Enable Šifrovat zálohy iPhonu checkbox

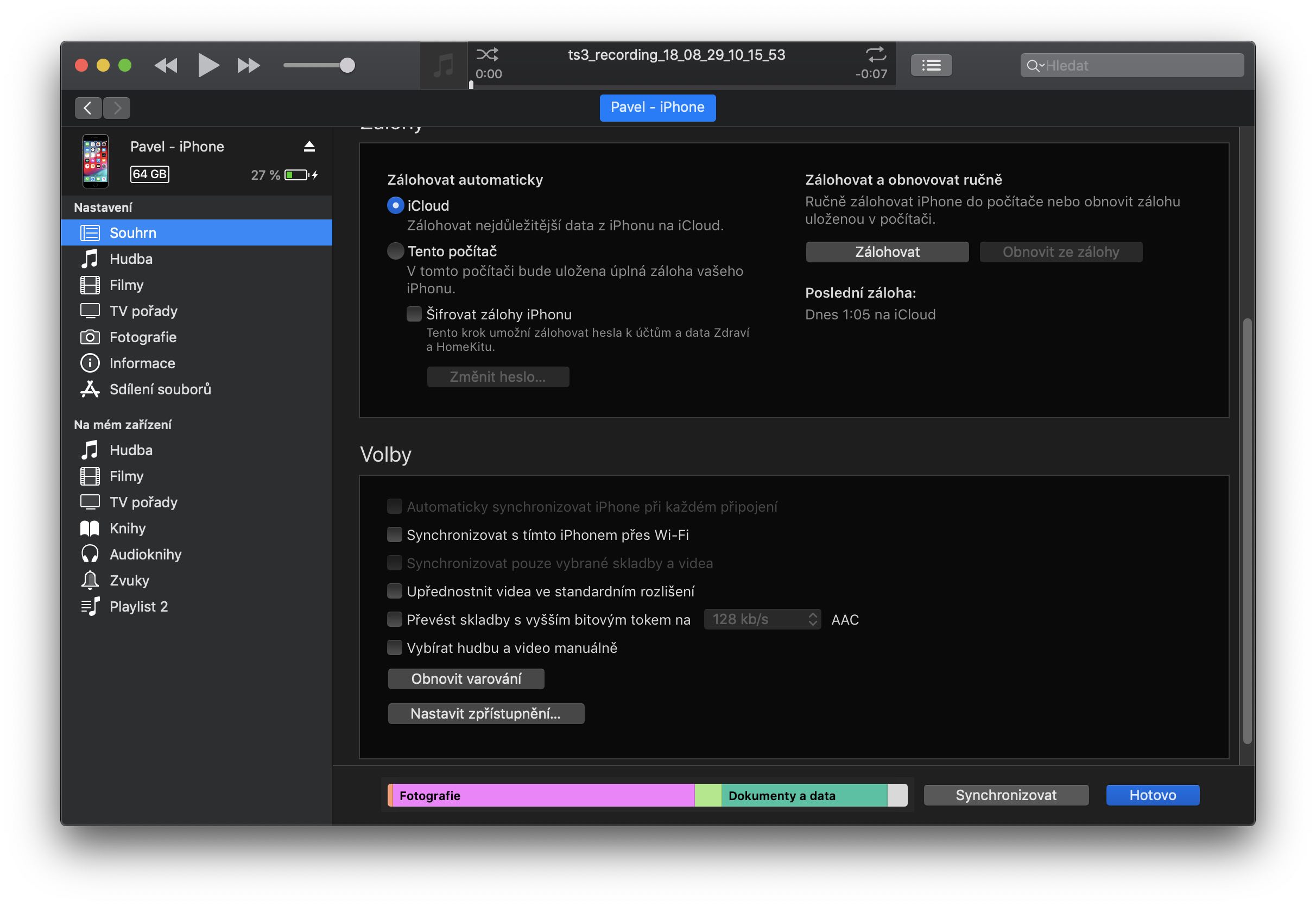pyautogui.click(x=414, y=314)
